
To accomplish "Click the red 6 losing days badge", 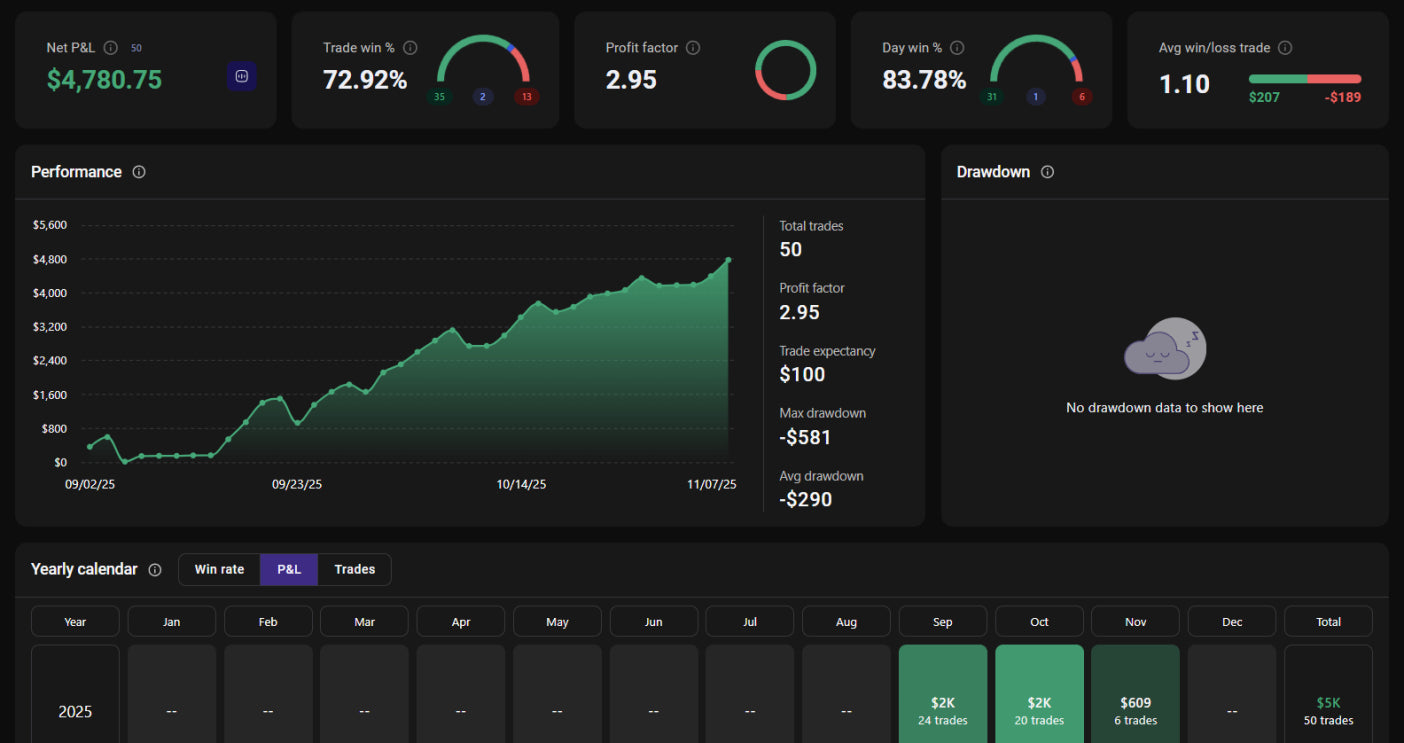I will pyautogui.click(x=1080, y=97).
